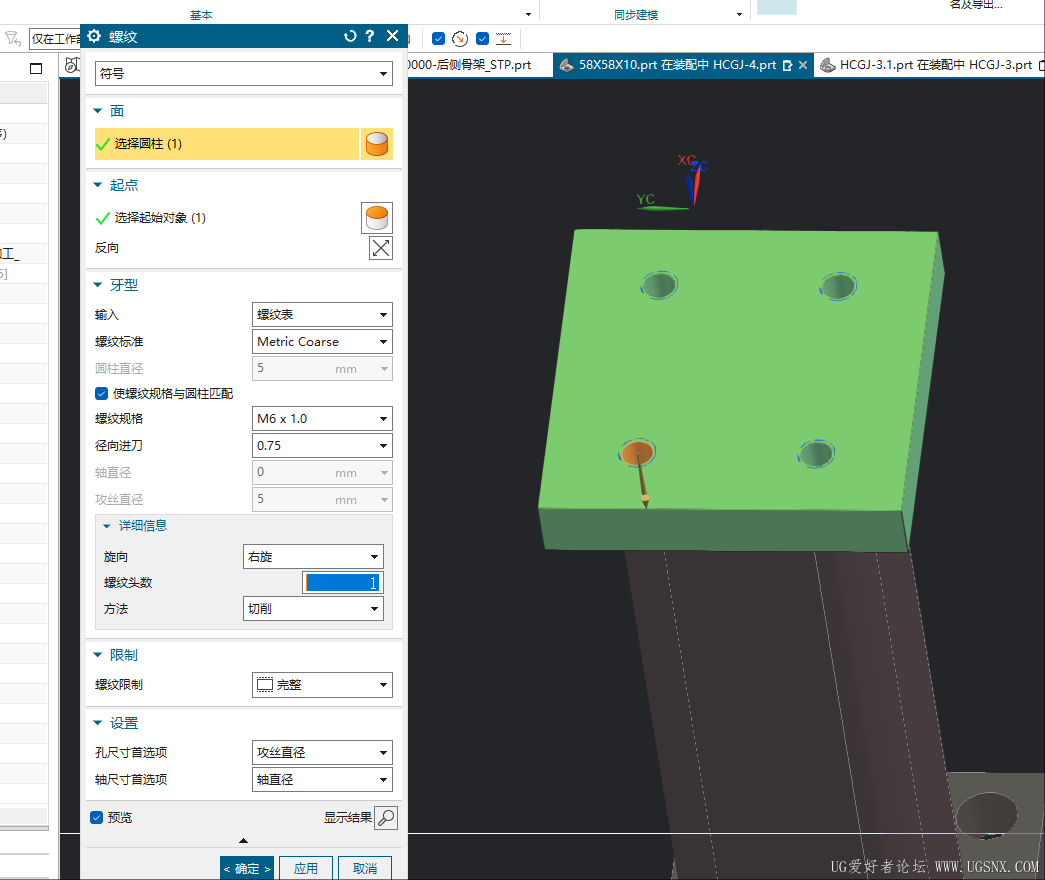The width and height of the screenshot is (1045, 880).
Task: Open the 输入 螺纹表 dropdown
Action: tap(323, 315)
